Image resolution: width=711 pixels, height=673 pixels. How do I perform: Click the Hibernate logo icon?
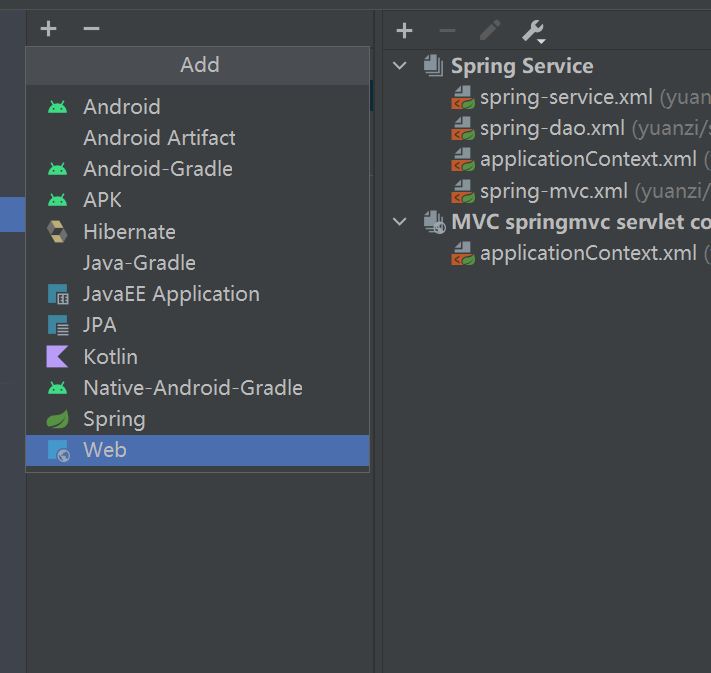coord(58,232)
